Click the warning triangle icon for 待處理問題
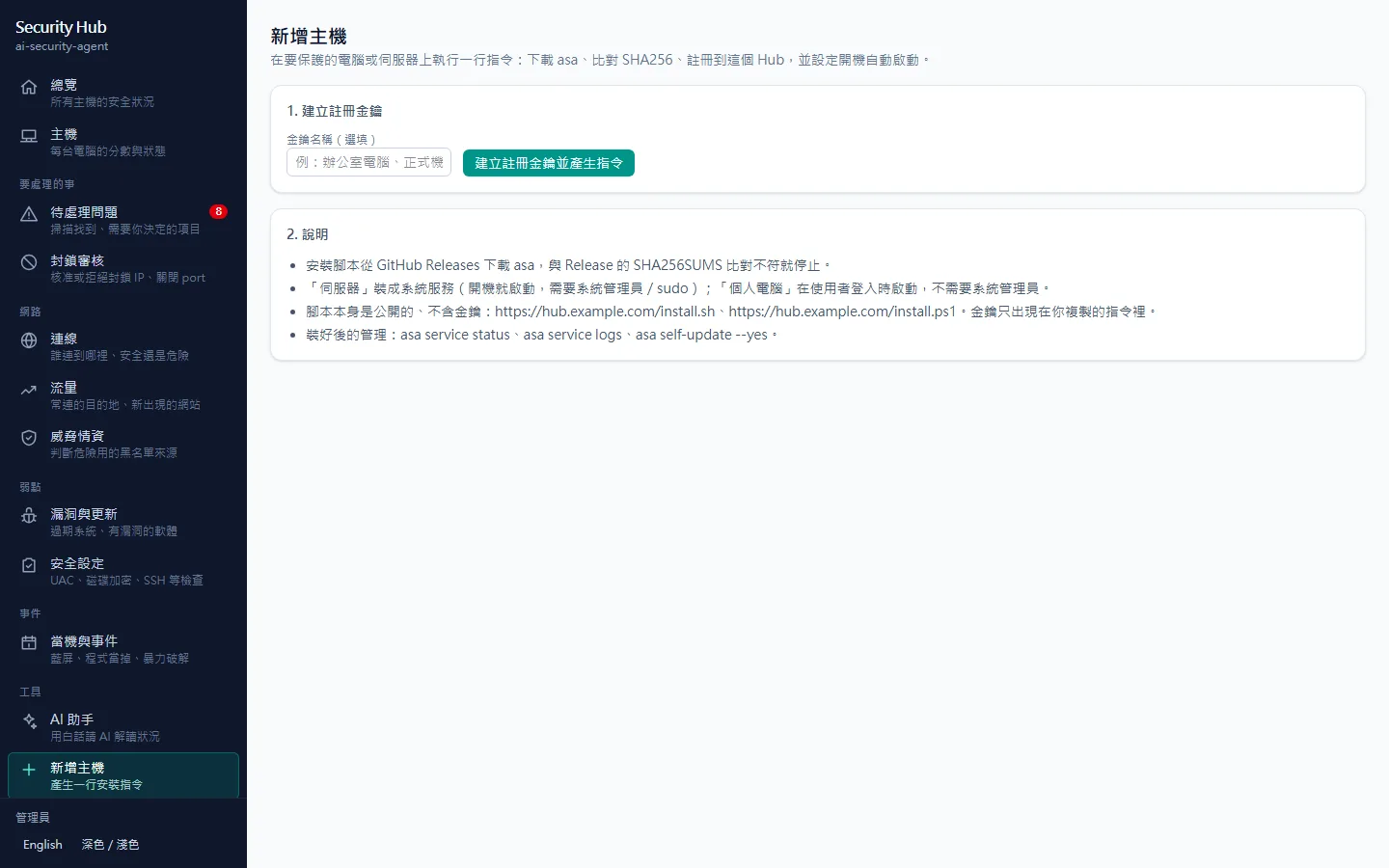Viewport: 1389px width, 868px height. coord(29,214)
